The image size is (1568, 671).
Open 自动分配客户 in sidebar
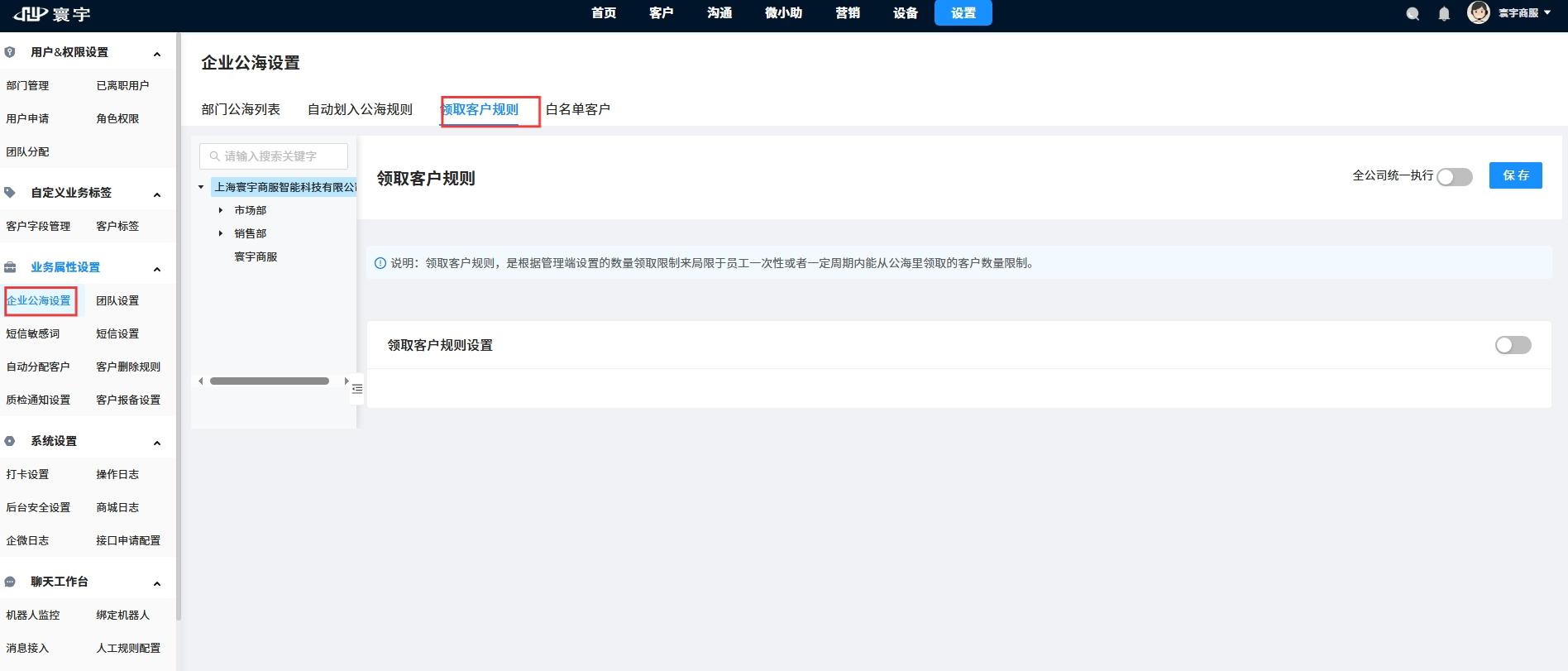(x=38, y=367)
